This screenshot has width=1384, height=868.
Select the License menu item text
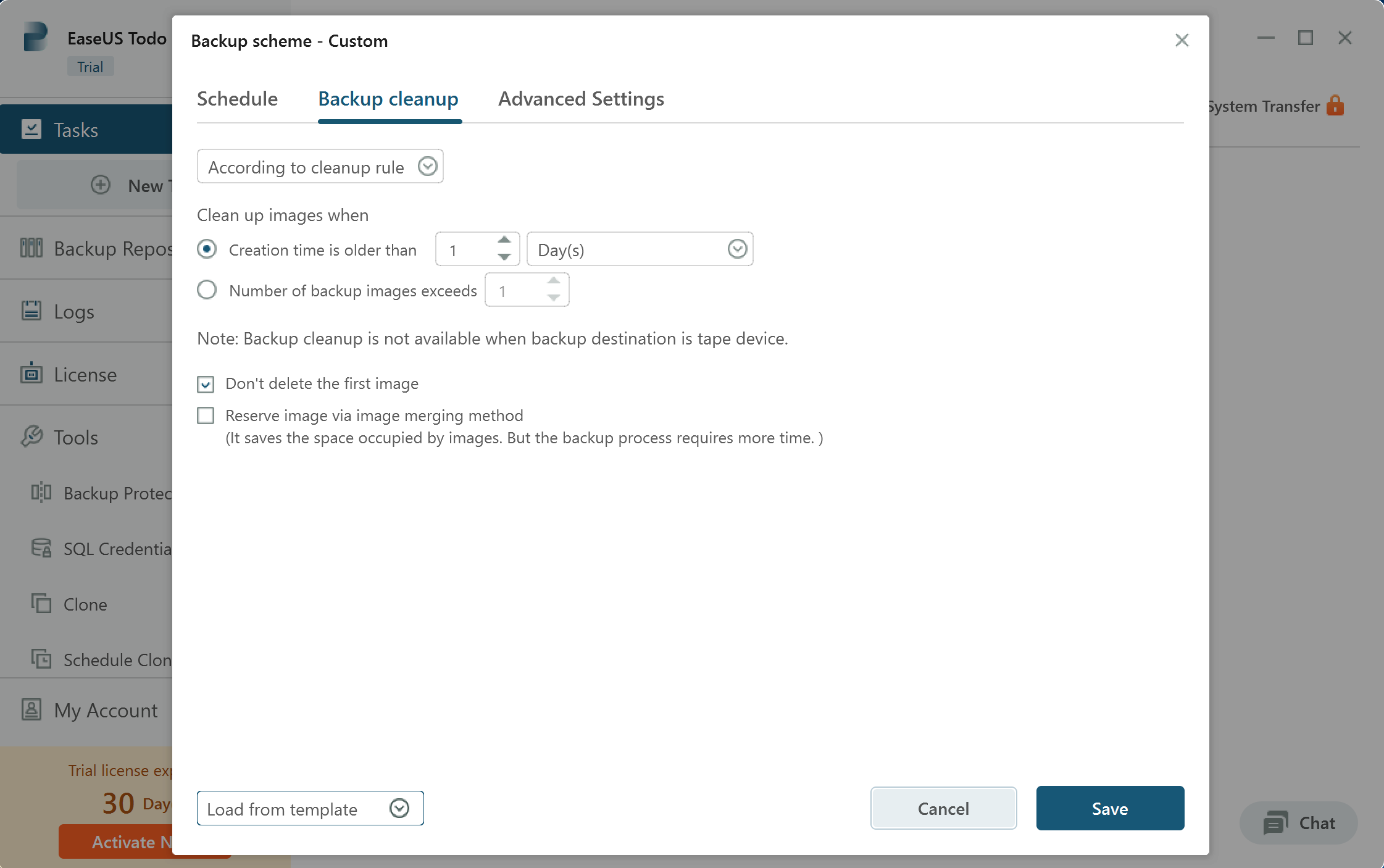pyautogui.click(x=85, y=375)
